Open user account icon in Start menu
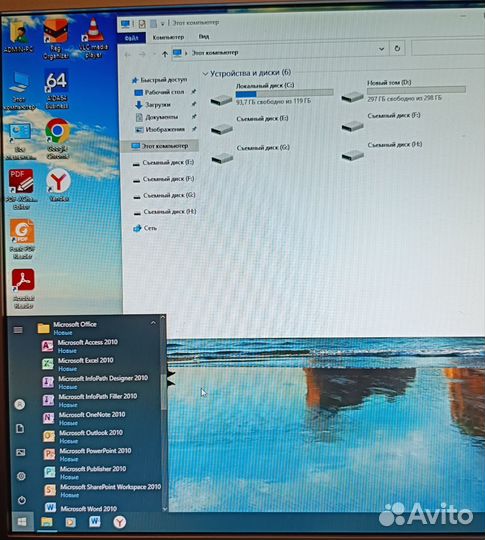485x540 pixels. 20,404
